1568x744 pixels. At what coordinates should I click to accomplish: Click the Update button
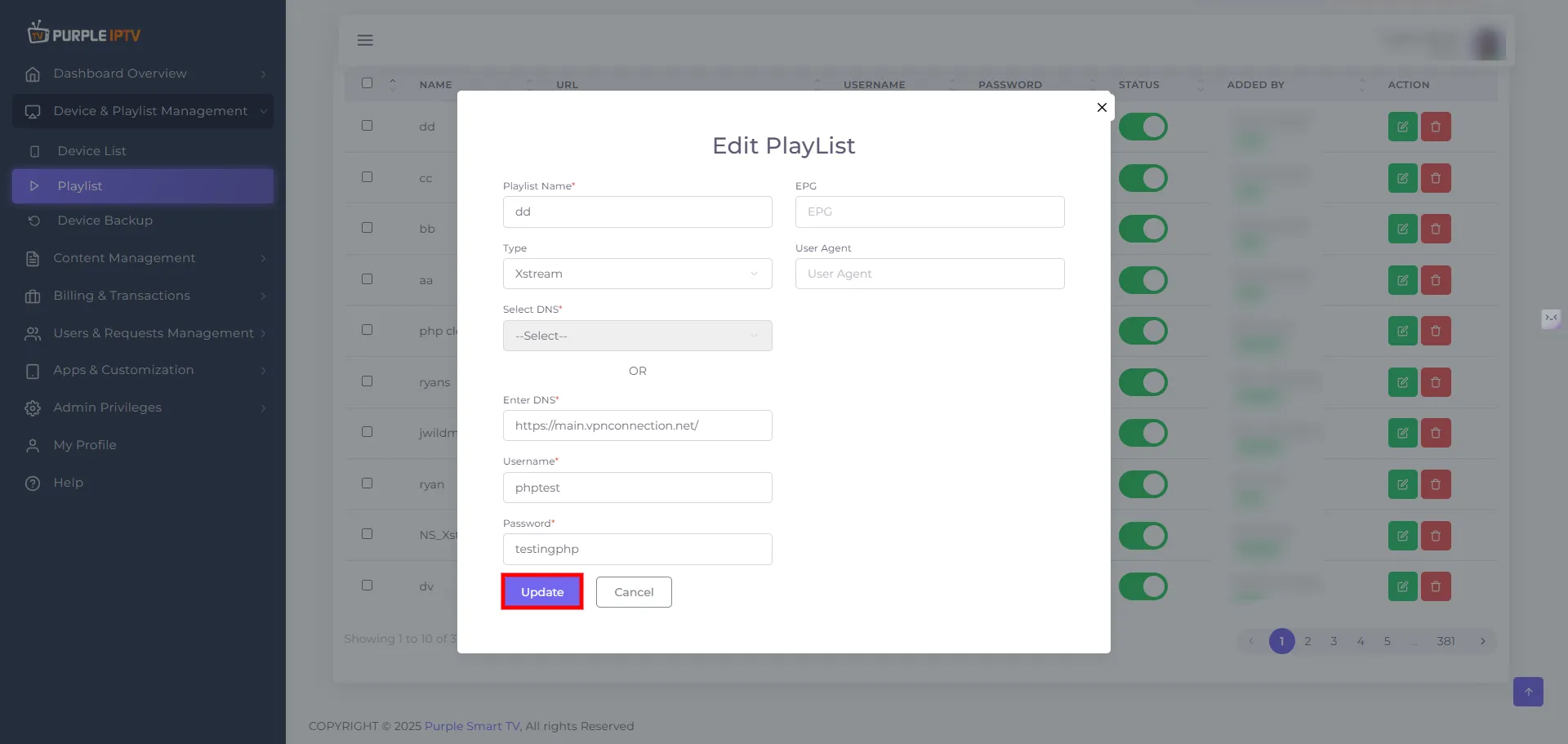[x=542, y=592]
